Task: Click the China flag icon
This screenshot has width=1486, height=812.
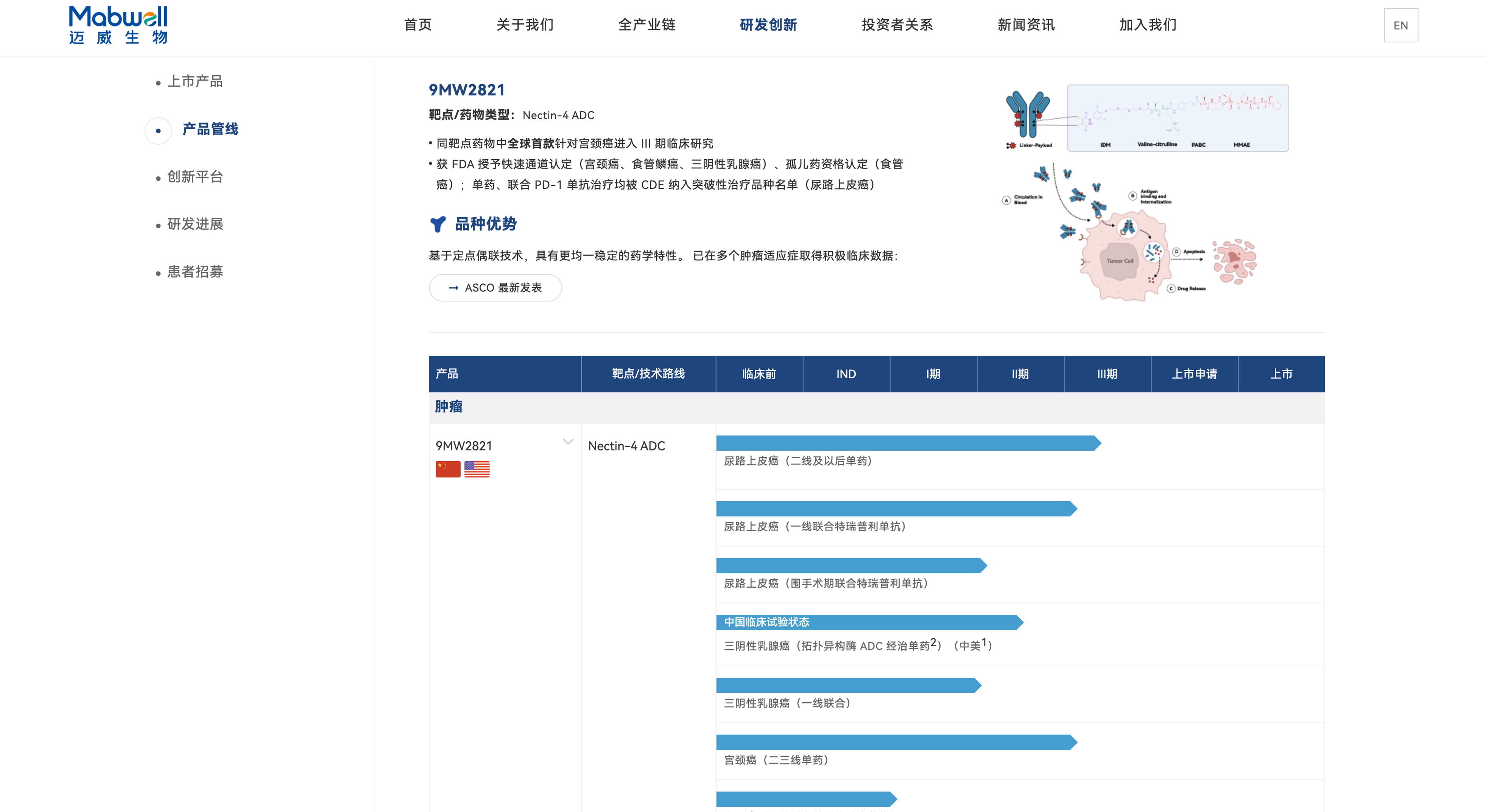Action: tap(448, 469)
